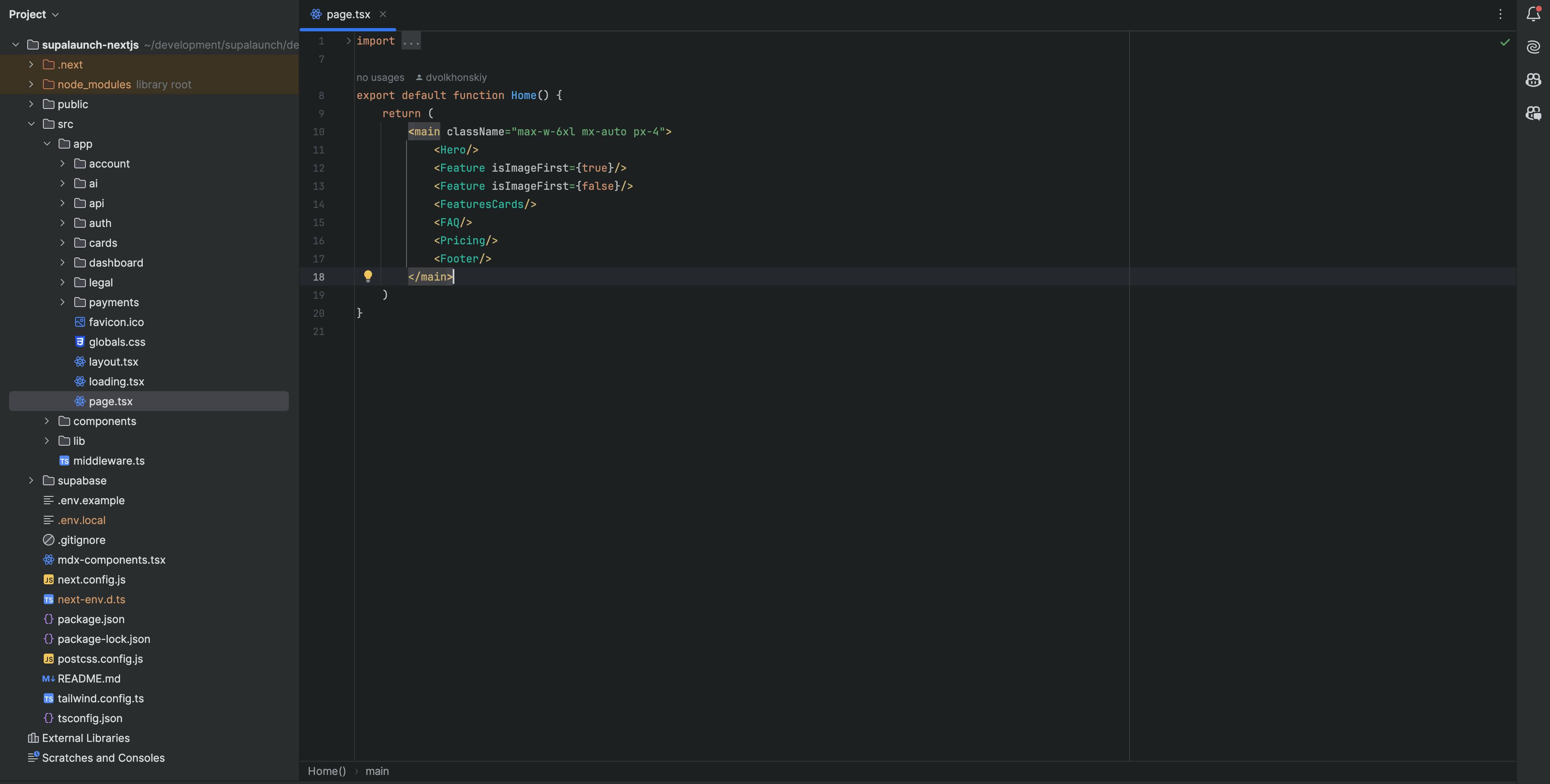Click main in the breadcrumb bar
This screenshot has height=784, width=1550.
(x=377, y=771)
